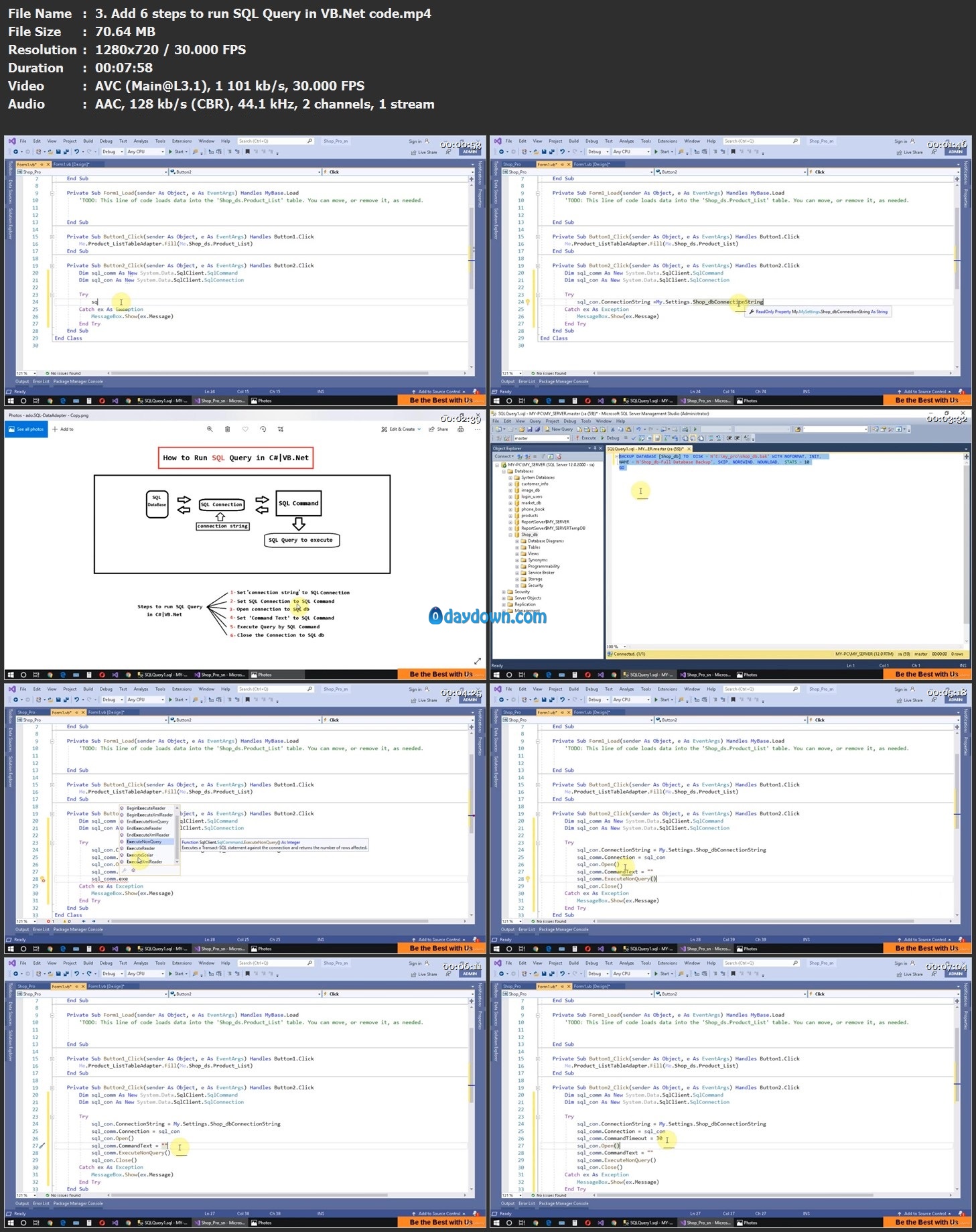
Task: Click New Query in the SQL Server Management Studio frame
Action: point(559,429)
